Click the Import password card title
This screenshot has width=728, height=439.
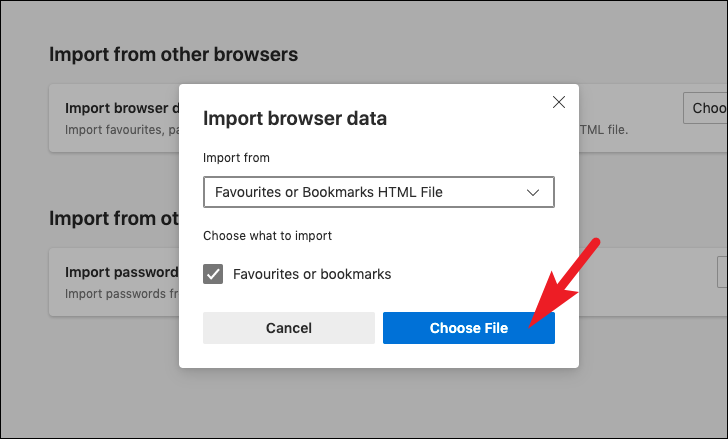point(122,272)
